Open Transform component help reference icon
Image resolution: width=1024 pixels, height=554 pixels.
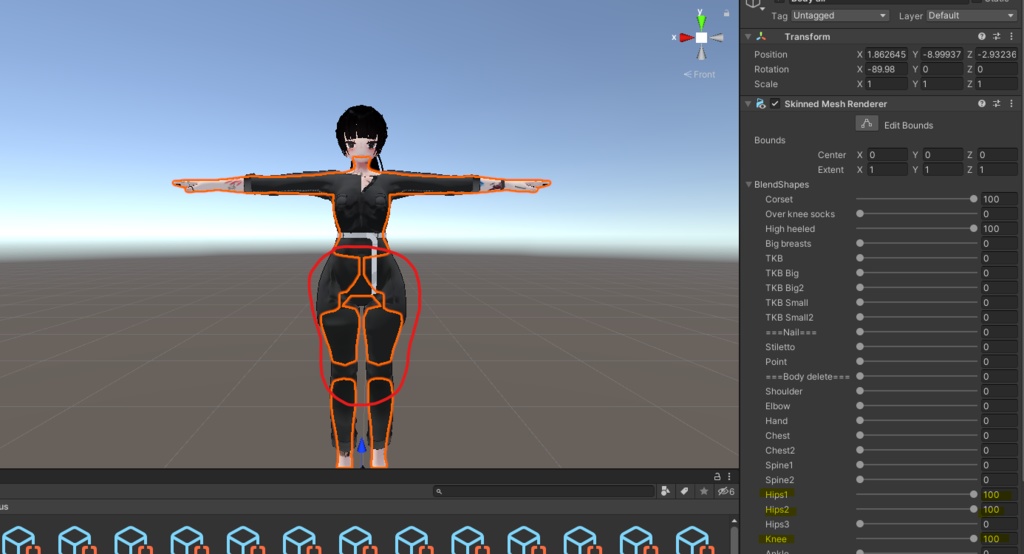(982, 37)
